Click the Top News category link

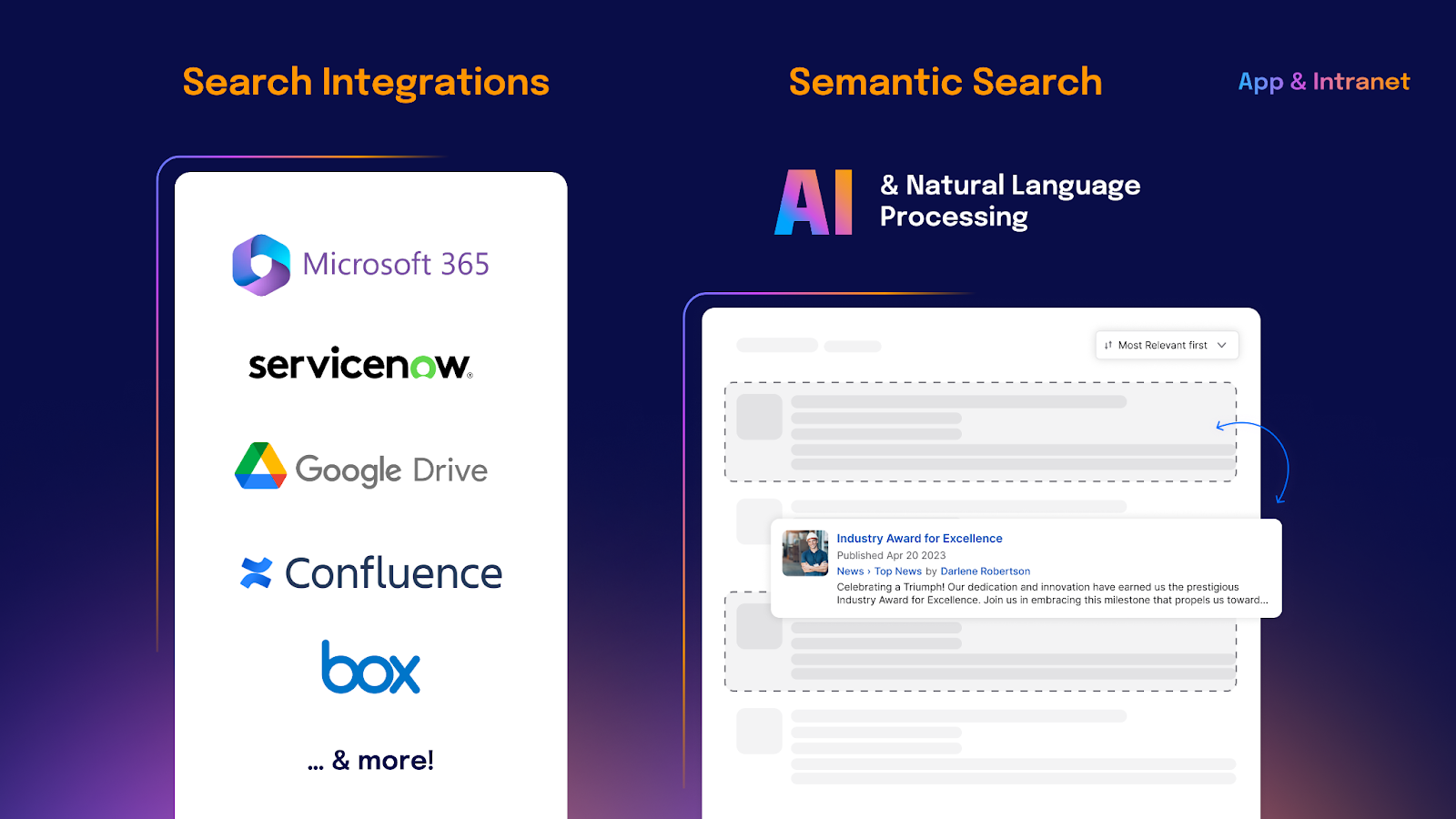(x=898, y=571)
